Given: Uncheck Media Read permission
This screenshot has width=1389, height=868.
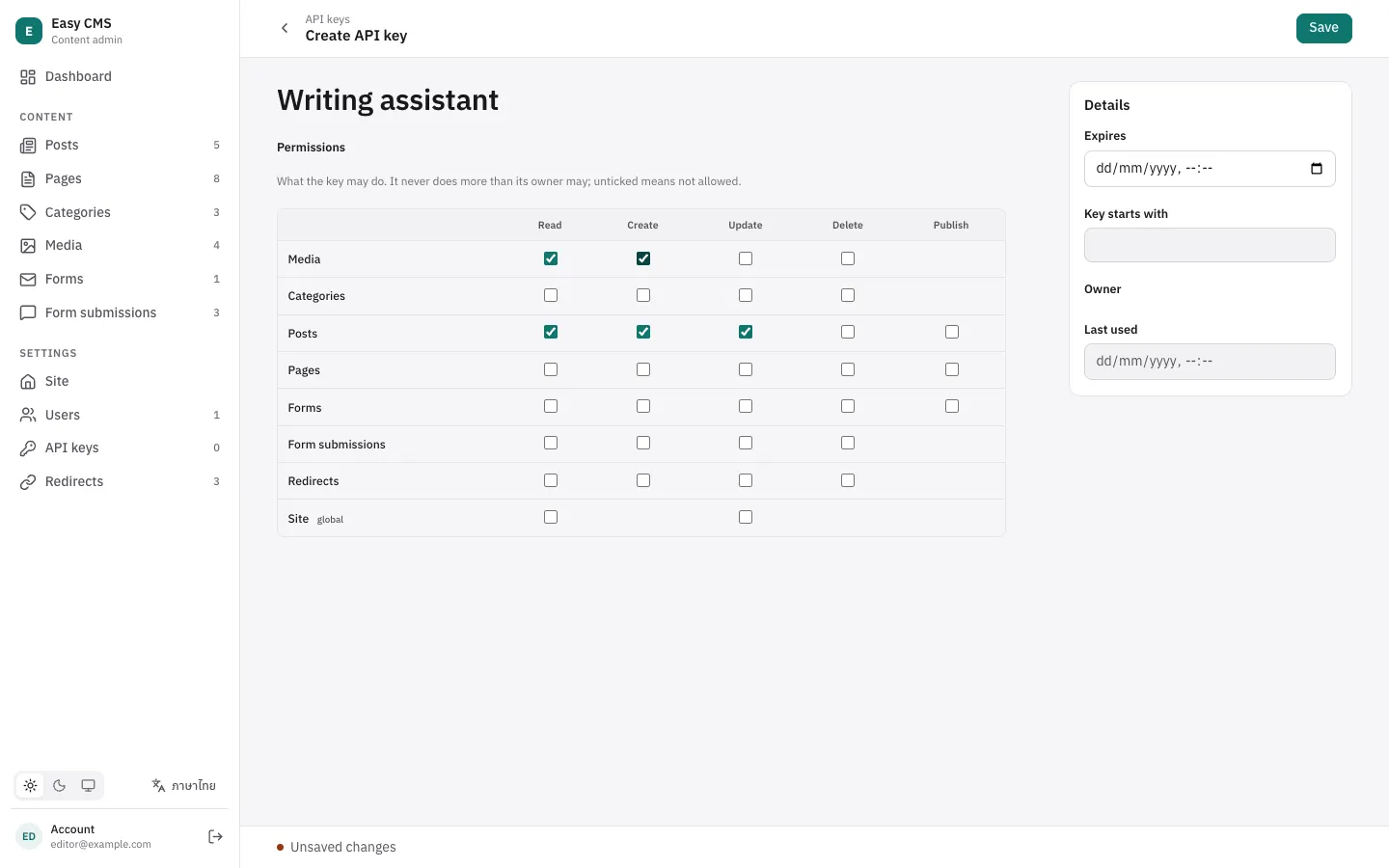Looking at the screenshot, I should pyautogui.click(x=551, y=258).
